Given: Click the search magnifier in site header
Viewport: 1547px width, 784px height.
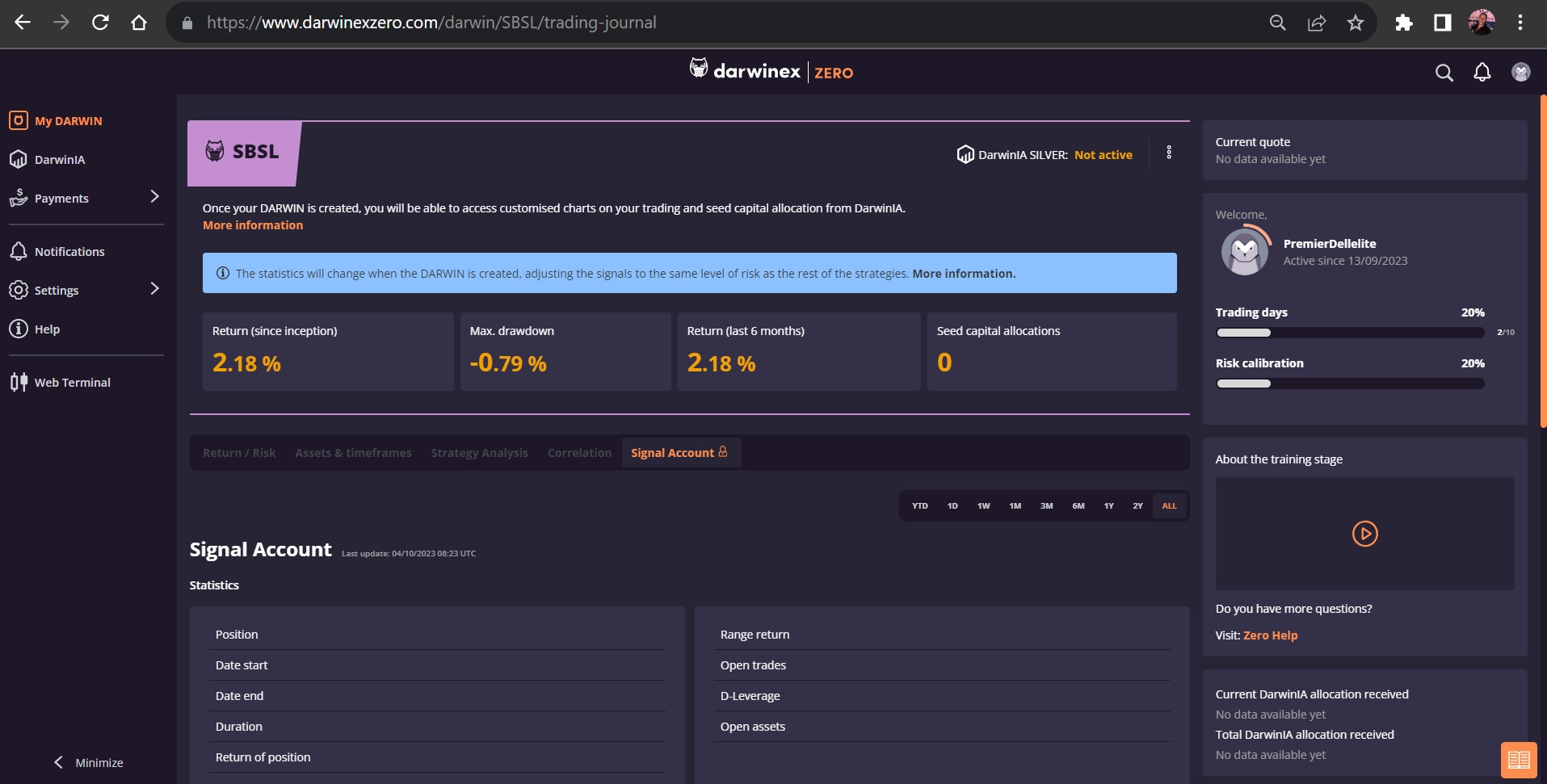Looking at the screenshot, I should coord(1444,73).
